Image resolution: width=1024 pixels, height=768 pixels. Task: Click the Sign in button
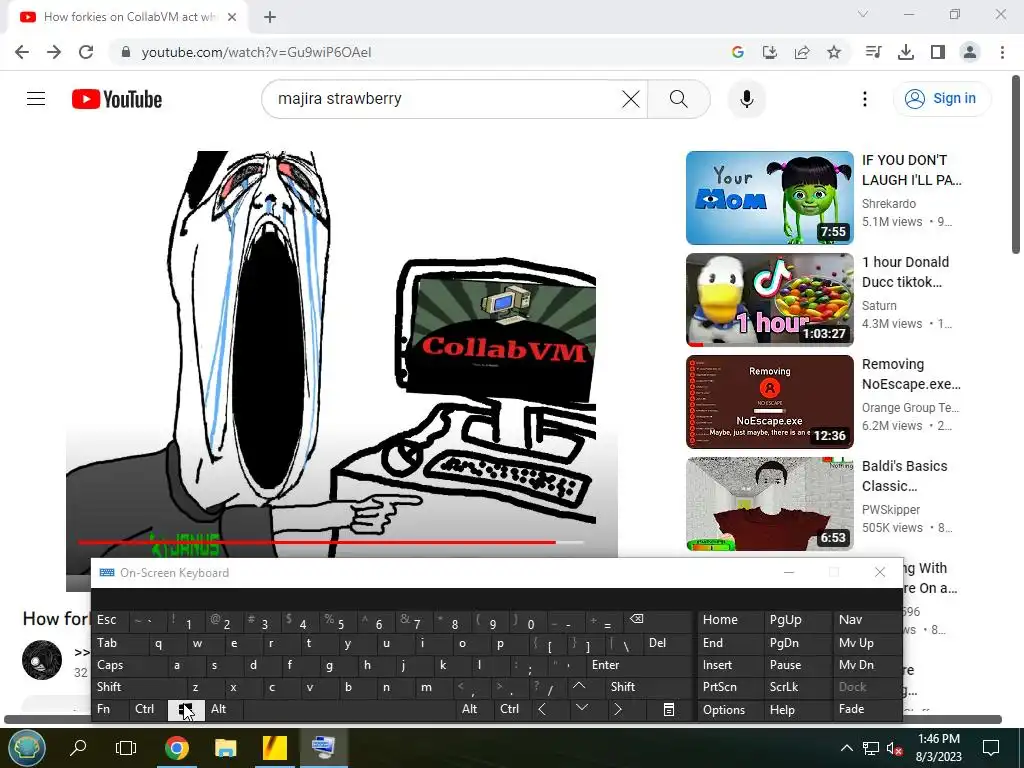(941, 99)
